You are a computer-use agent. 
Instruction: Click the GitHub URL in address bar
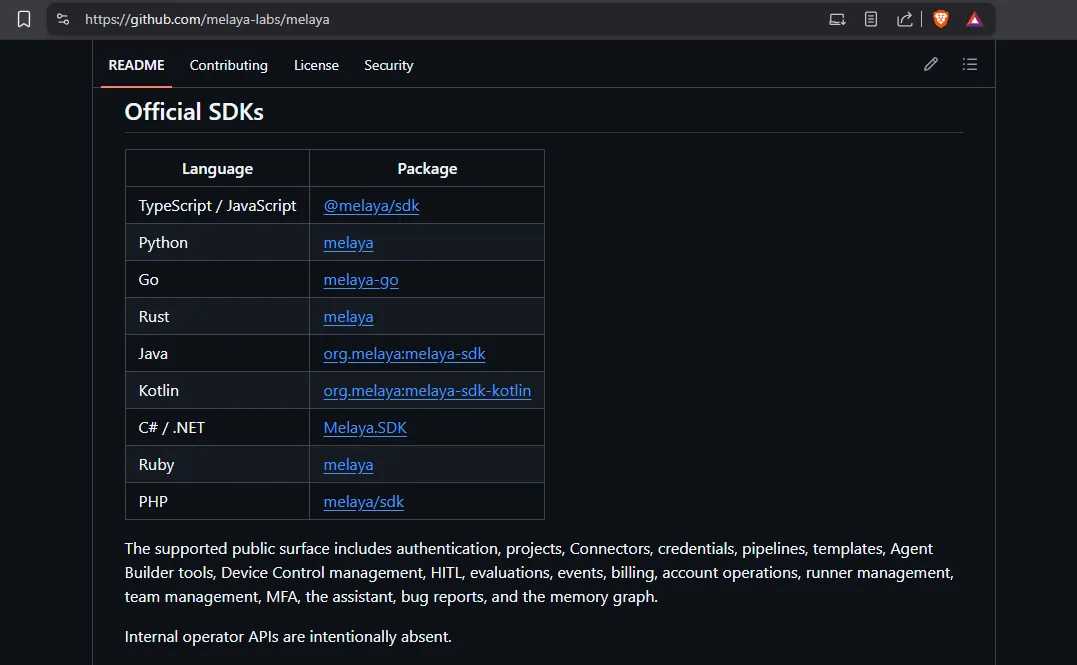pyautogui.click(x=207, y=19)
